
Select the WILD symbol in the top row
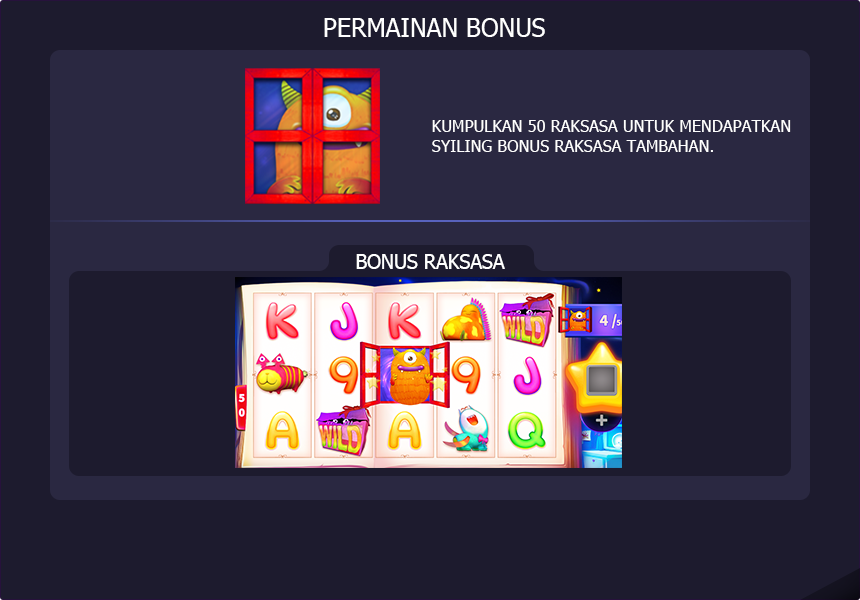pos(527,321)
